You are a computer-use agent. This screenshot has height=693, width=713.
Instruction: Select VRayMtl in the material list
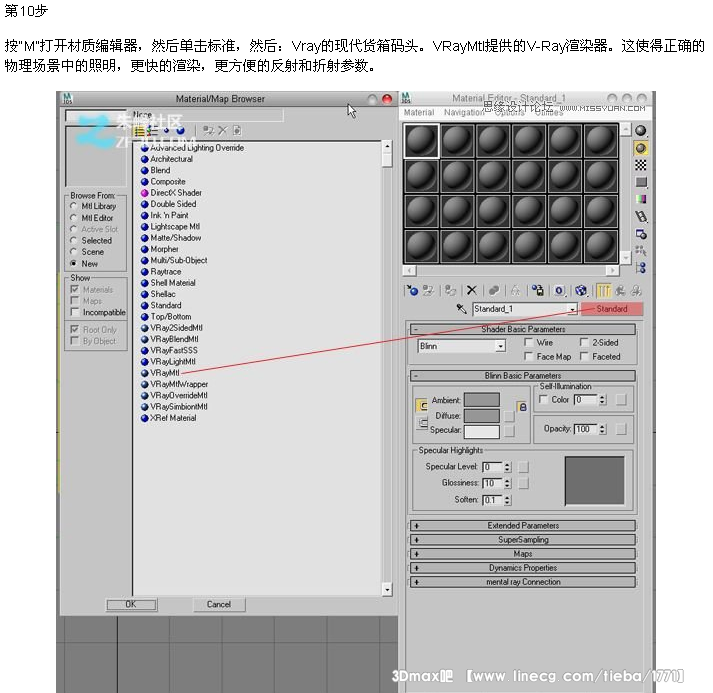(x=164, y=372)
